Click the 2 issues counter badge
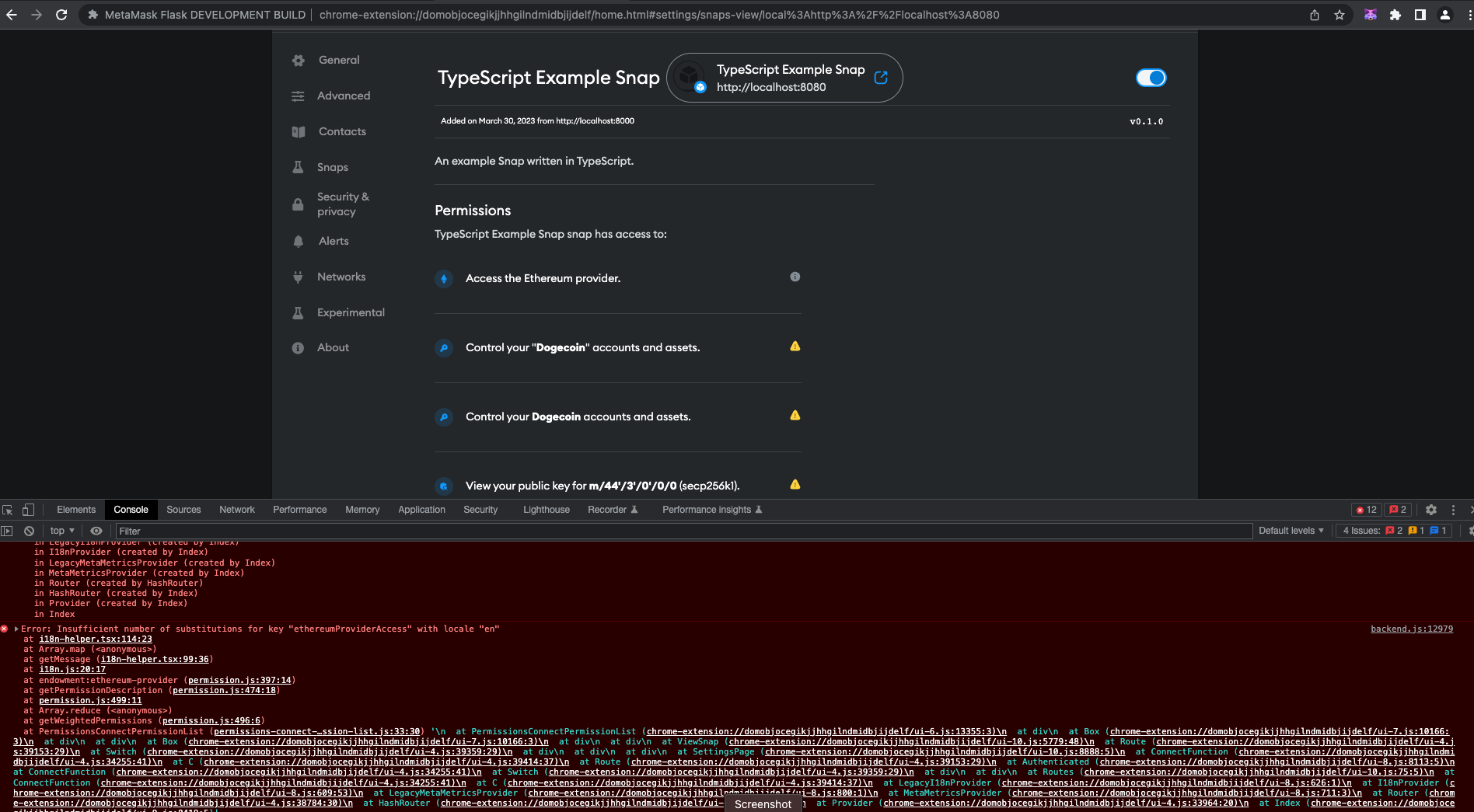This screenshot has height=812, width=1474. click(x=1398, y=510)
